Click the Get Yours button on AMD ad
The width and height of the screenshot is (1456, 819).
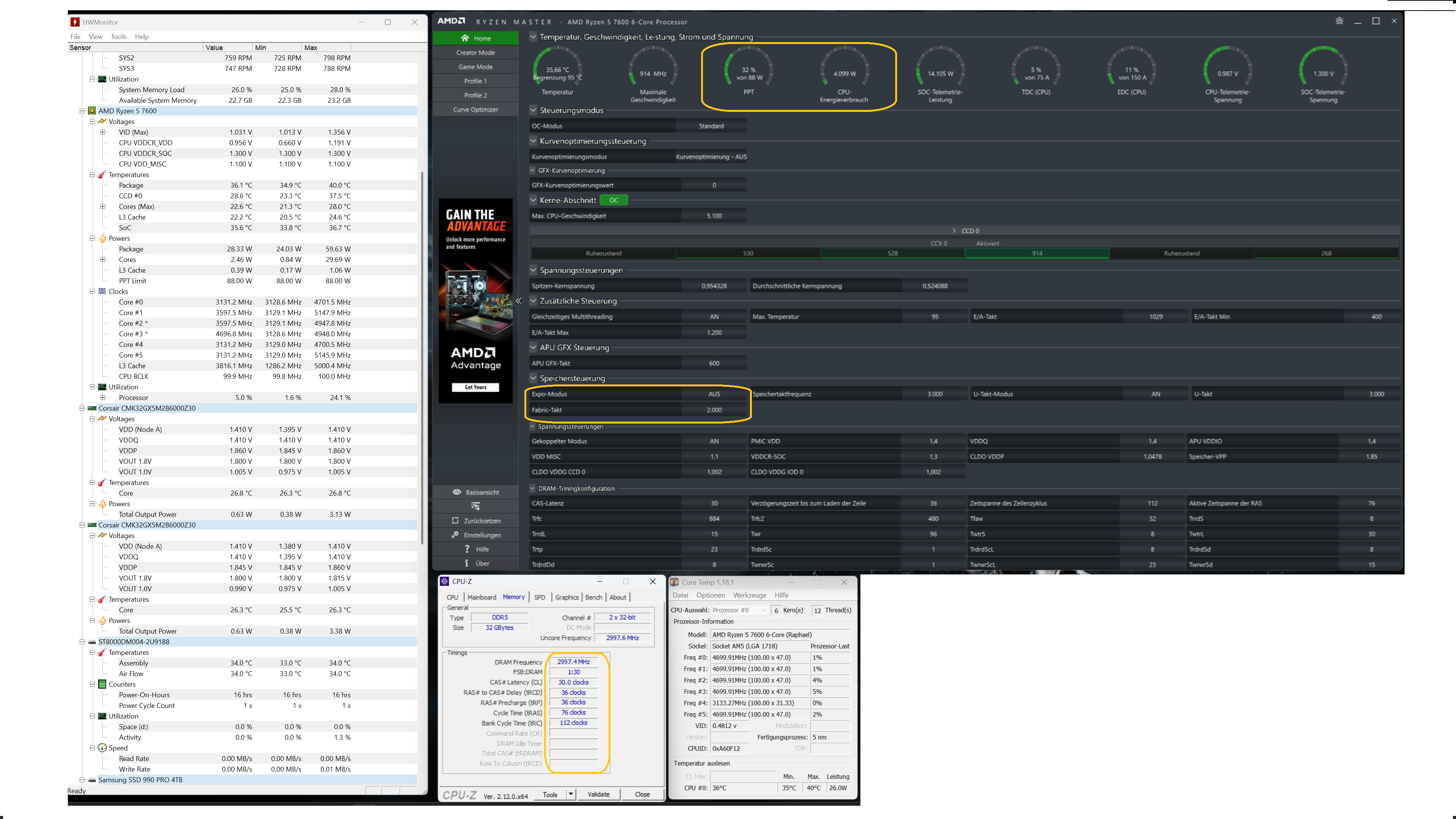[475, 387]
